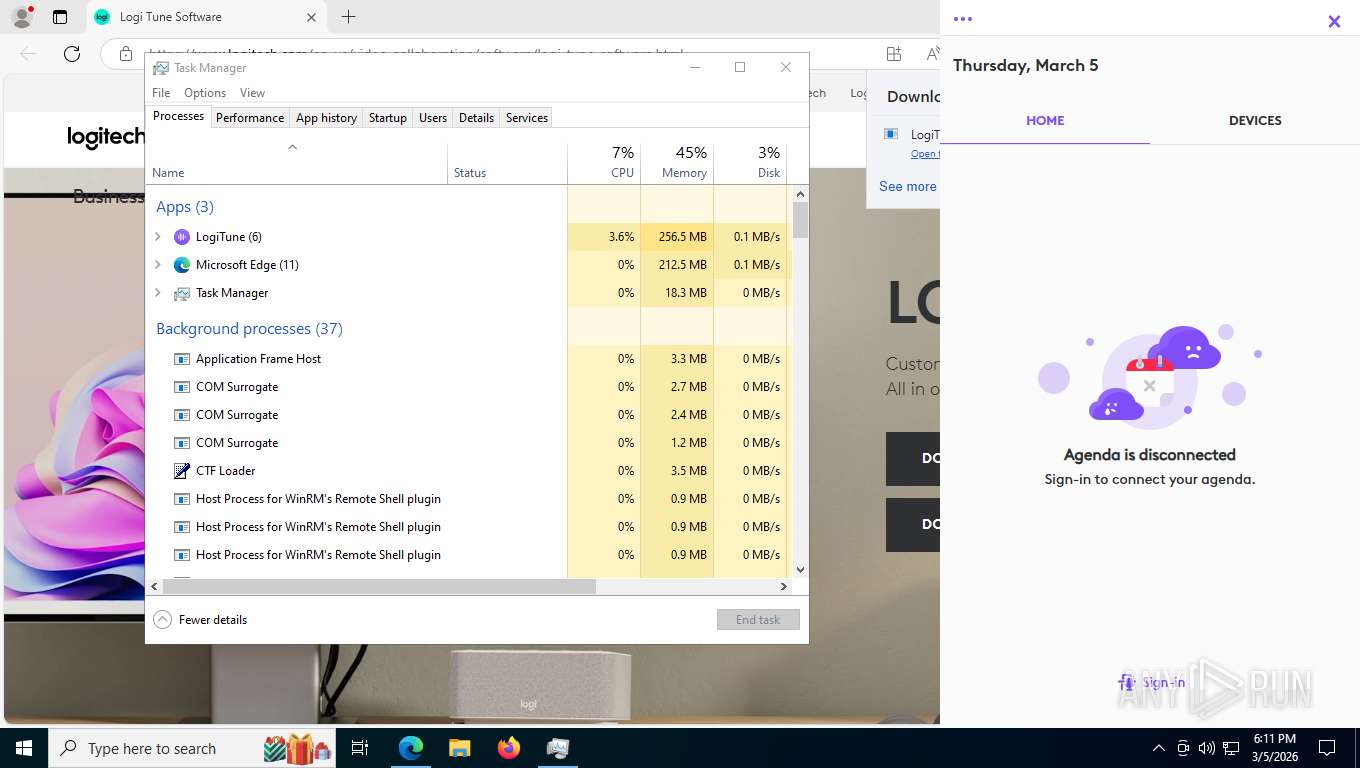Sort by Disk column header
Screen dimensions: 1360x768
tap(750, 163)
